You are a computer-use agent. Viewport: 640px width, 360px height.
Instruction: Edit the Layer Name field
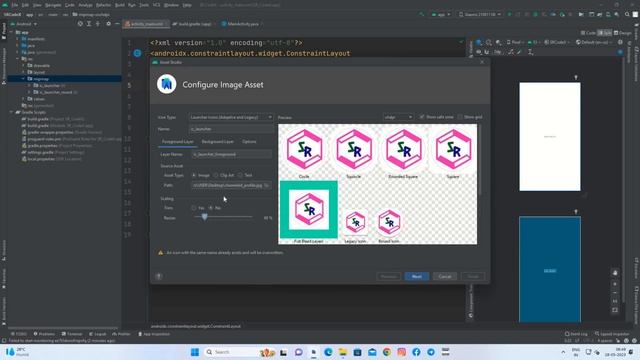pyautogui.click(x=231, y=154)
